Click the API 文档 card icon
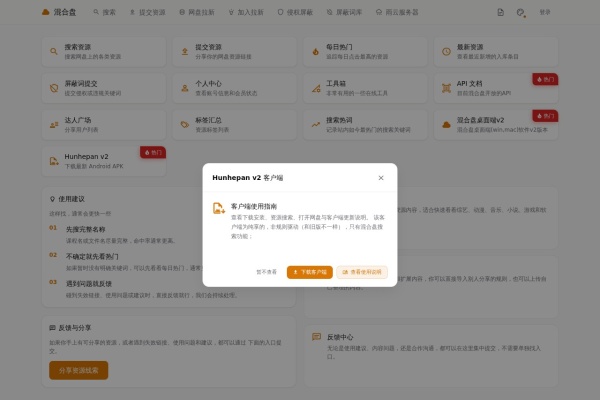Screen dimensions: 600x400 446,88
